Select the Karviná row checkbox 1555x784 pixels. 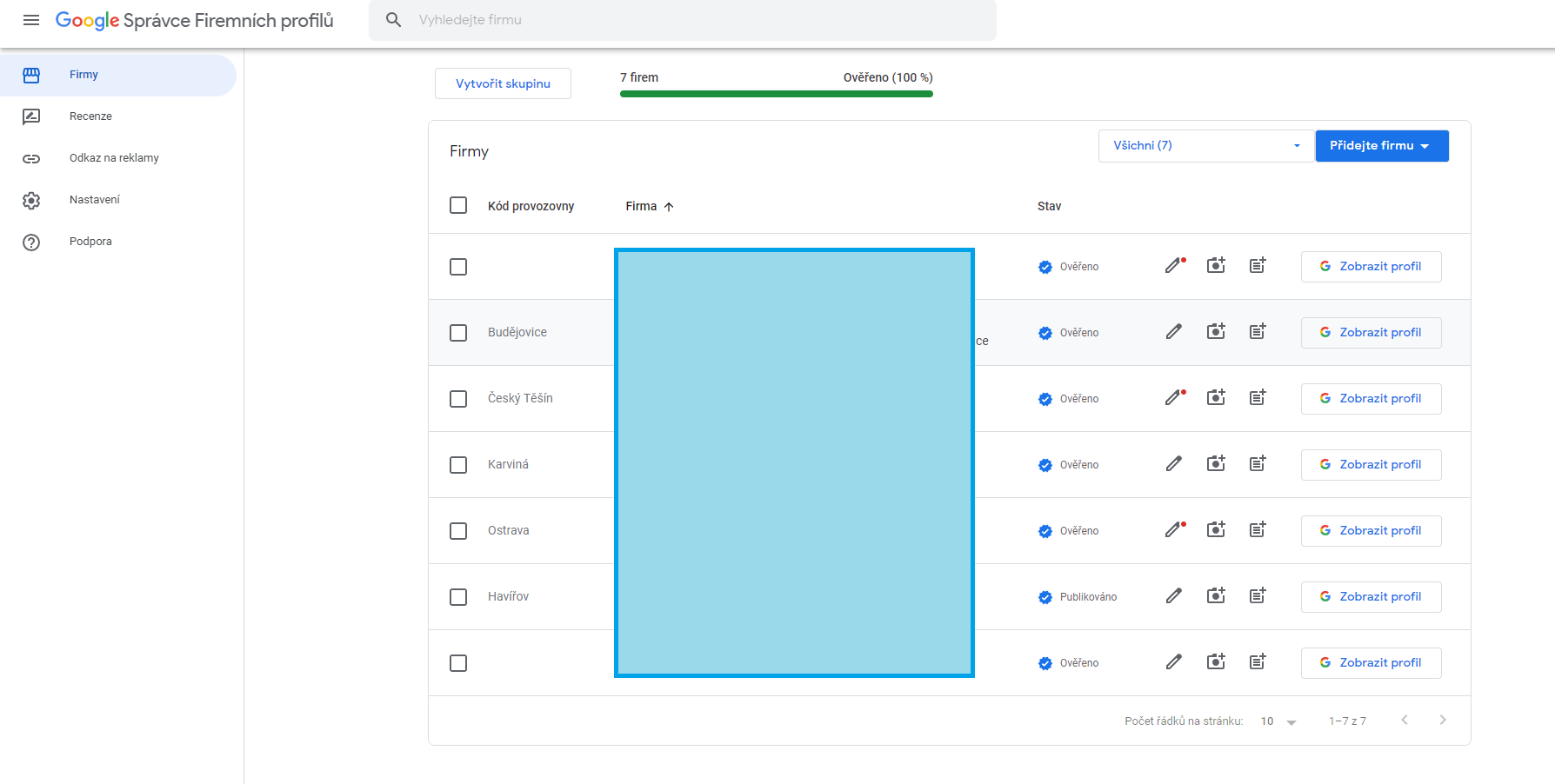pyautogui.click(x=458, y=465)
